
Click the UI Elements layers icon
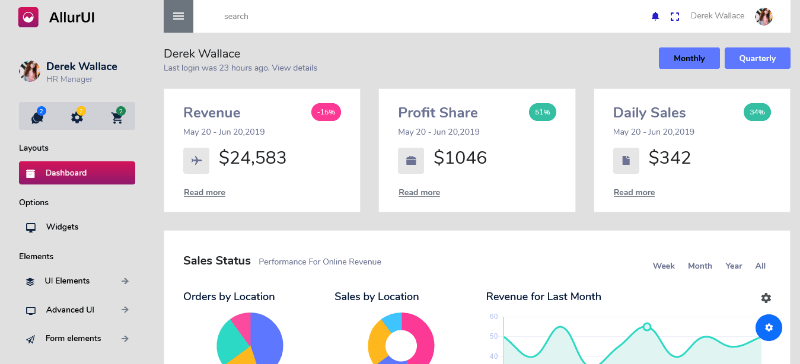[30, 282]
